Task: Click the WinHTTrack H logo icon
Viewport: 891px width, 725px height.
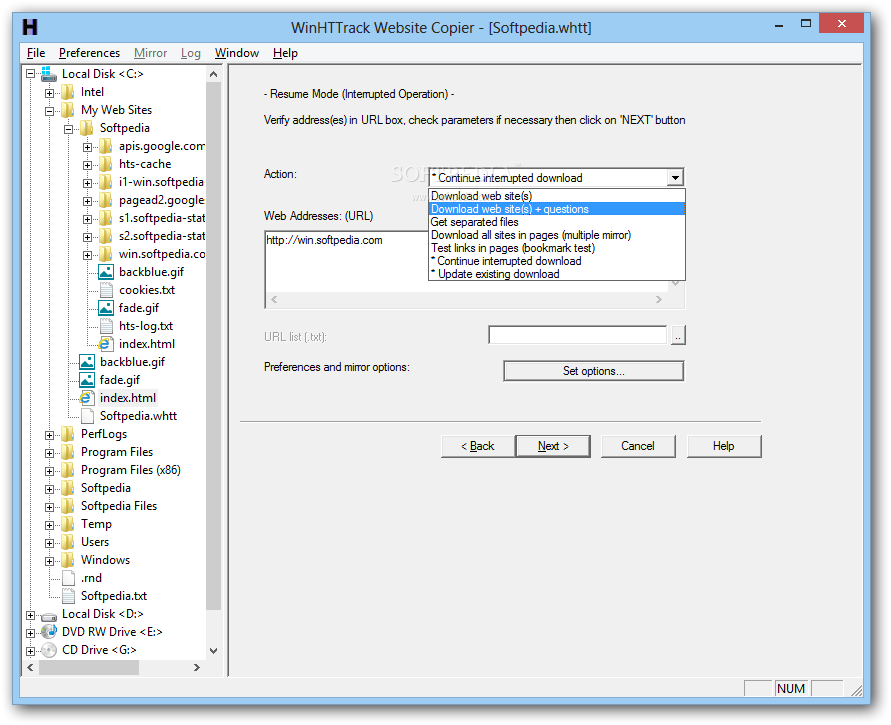Action: point(30,27)
